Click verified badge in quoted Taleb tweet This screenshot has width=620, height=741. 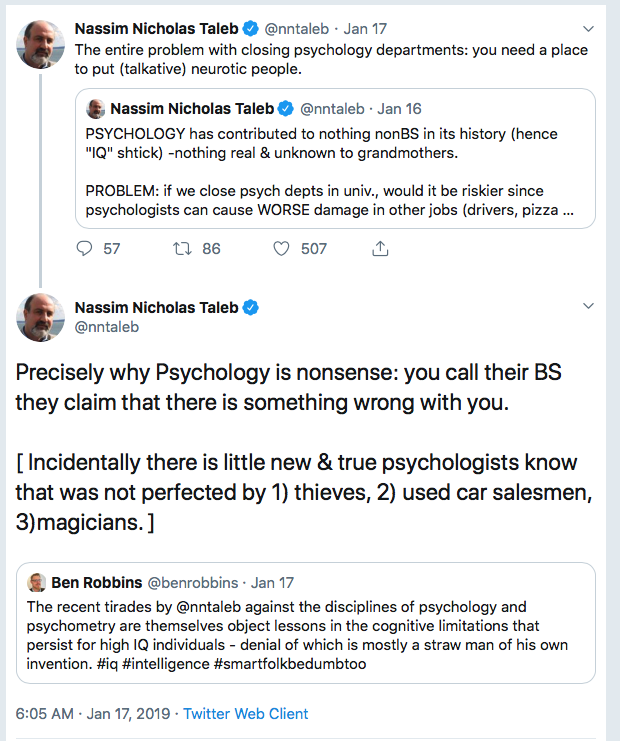283,108
